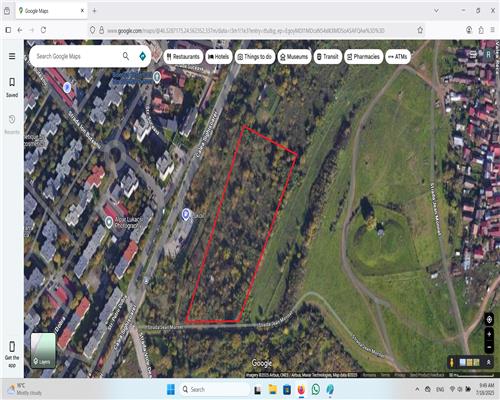The height and width of the screenshot is (400, 500).
Task: Show your location with the target icon
Action: (489, 320)
